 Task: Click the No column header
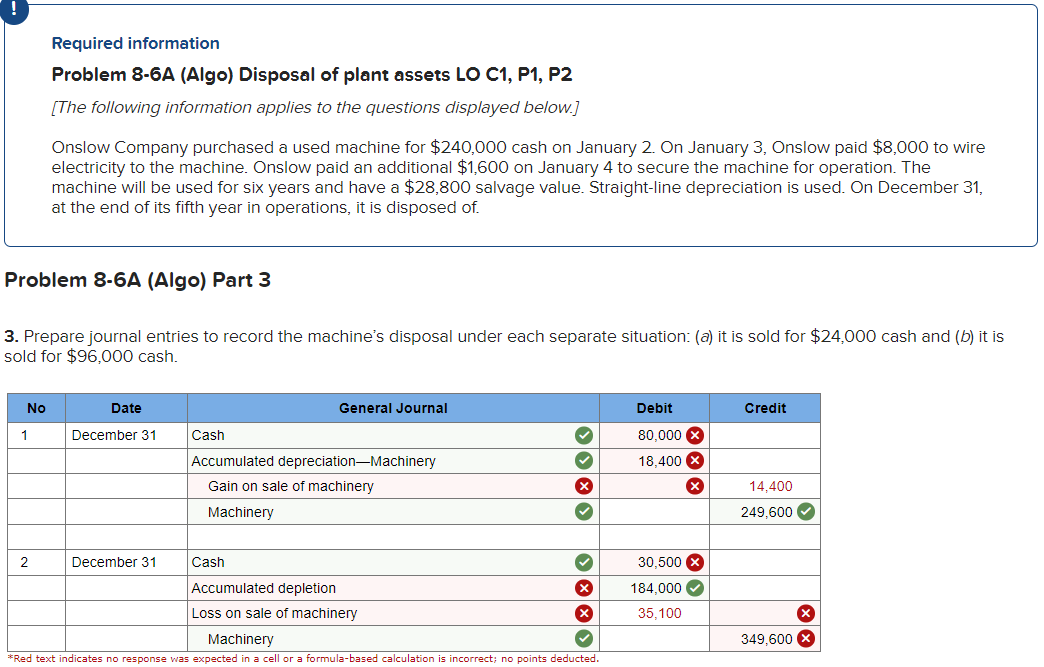coord(37,408)
